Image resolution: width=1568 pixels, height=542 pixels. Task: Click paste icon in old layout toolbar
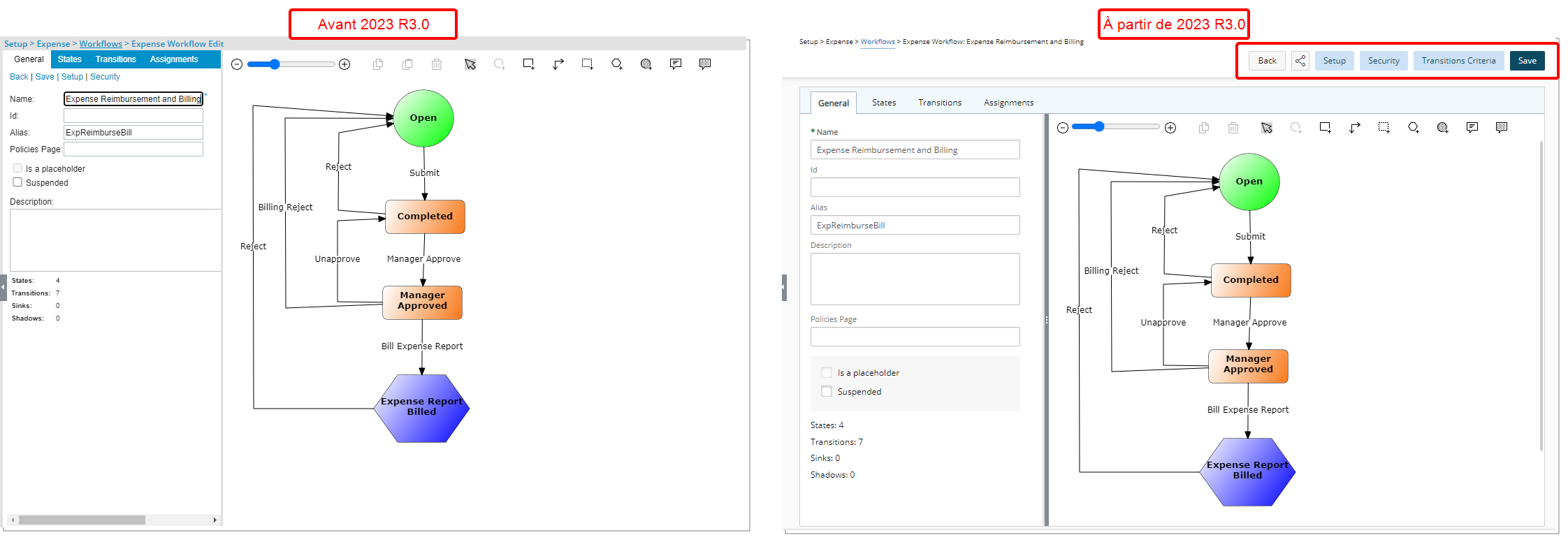click(x=407, y=64)
